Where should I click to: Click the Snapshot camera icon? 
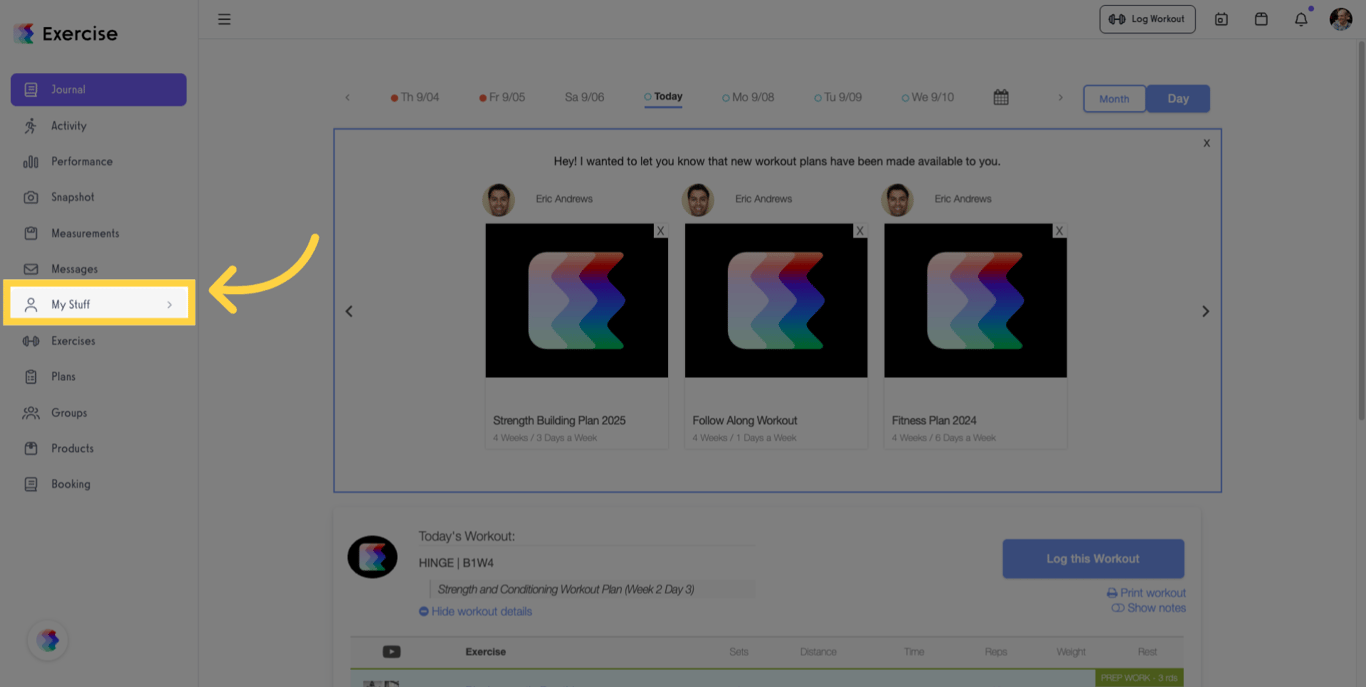pyautogui.click(x=31, y=198)
